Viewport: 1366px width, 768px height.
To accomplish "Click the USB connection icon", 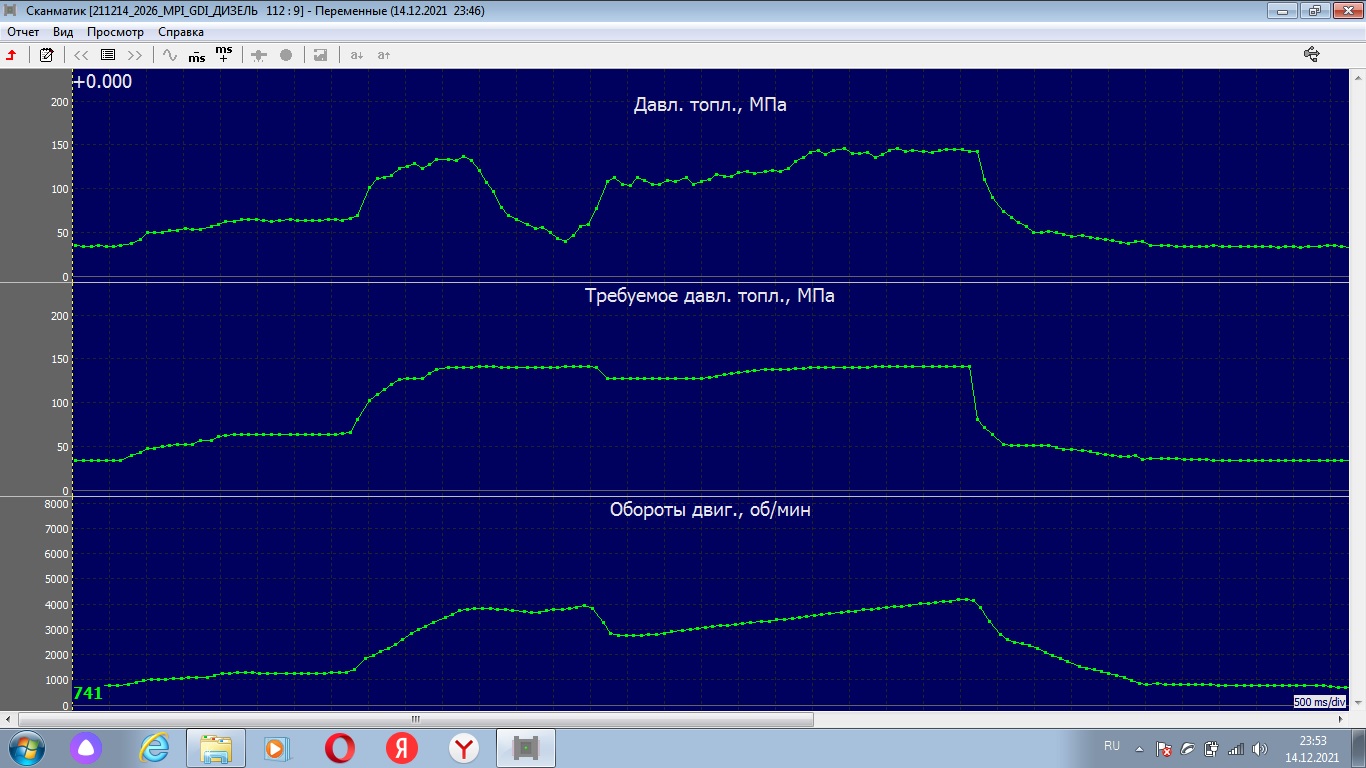I will click(1312, 55).
